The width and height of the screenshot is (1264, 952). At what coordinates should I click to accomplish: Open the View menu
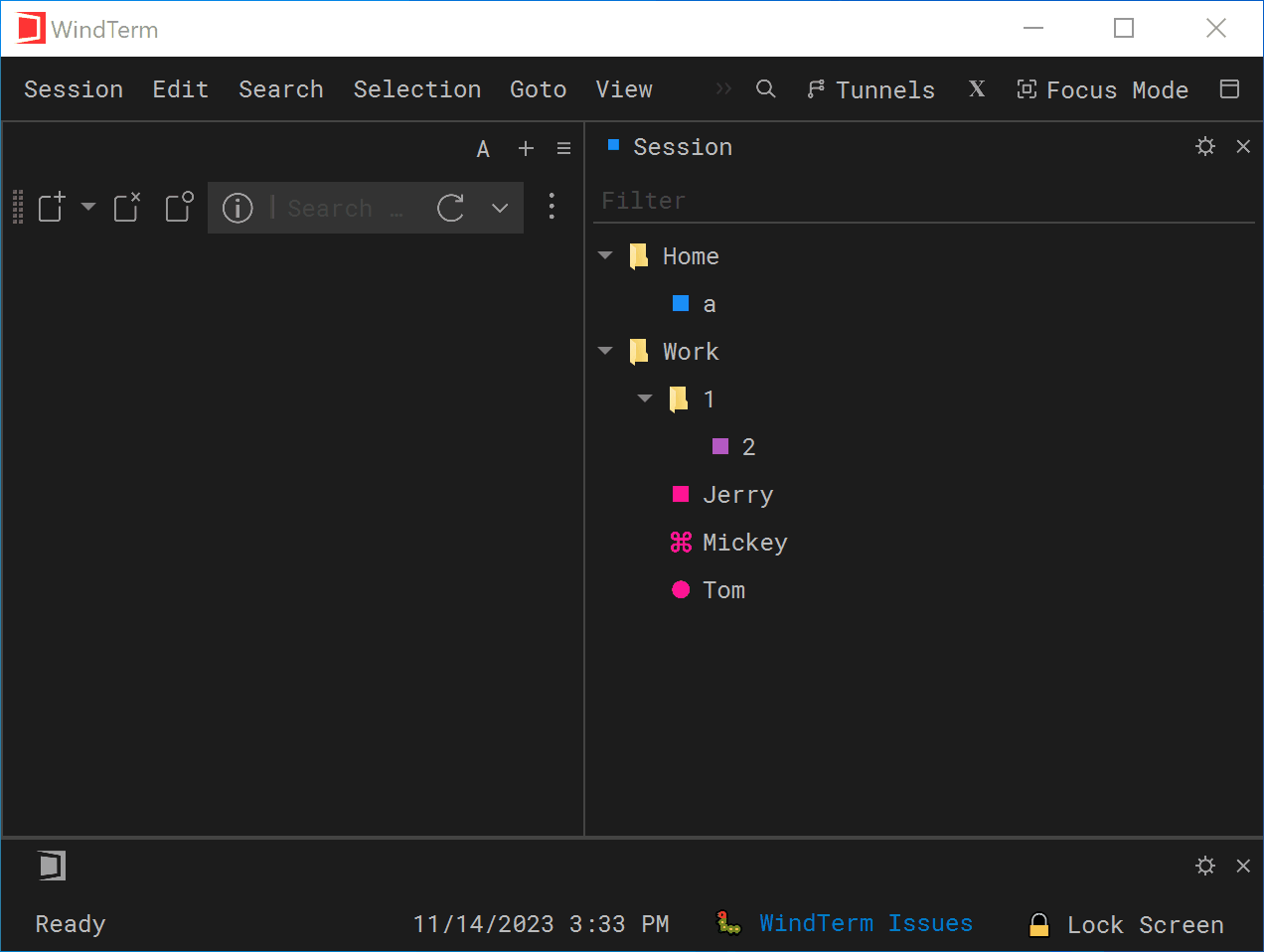pos(624,89)
